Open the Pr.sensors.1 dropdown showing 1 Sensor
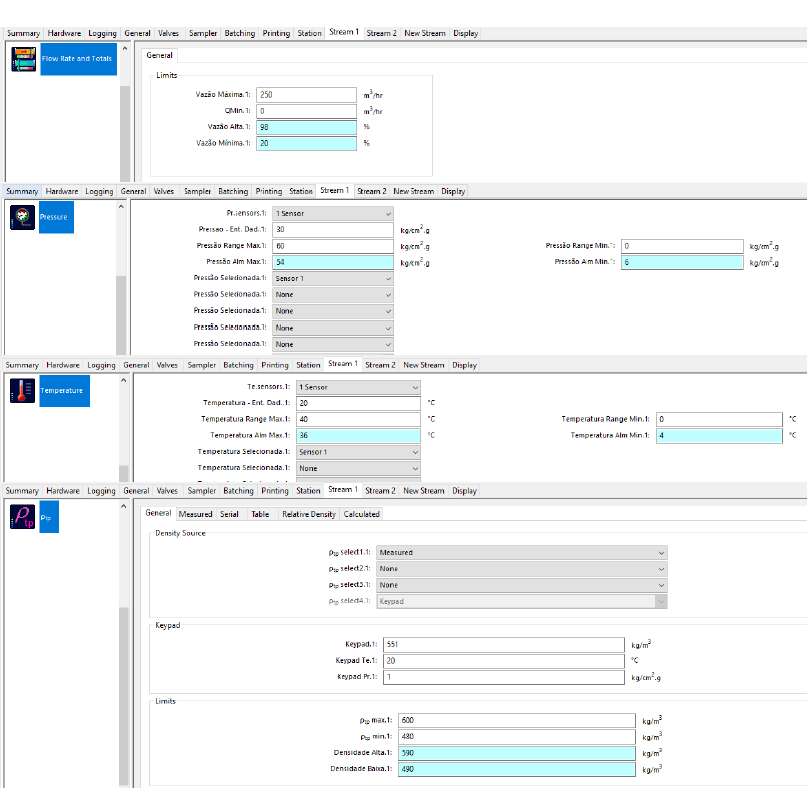 (333, 213)
